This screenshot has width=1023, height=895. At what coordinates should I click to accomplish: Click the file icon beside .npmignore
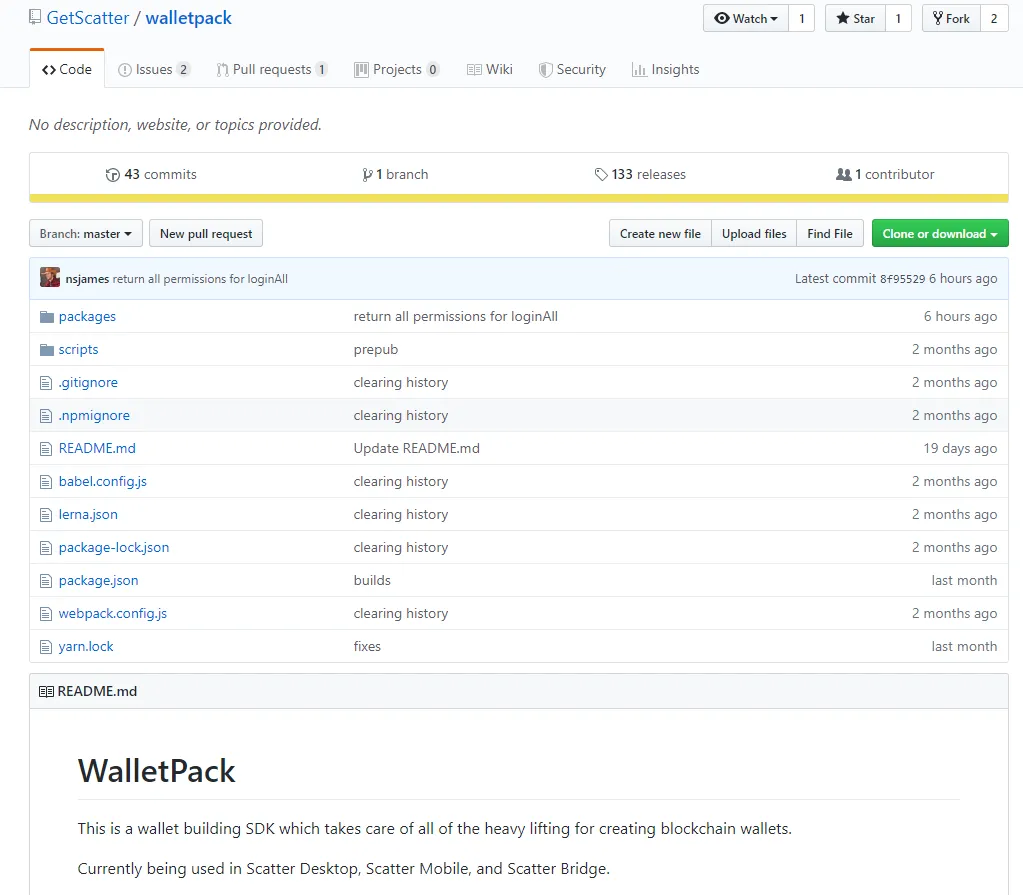point(46,416)
